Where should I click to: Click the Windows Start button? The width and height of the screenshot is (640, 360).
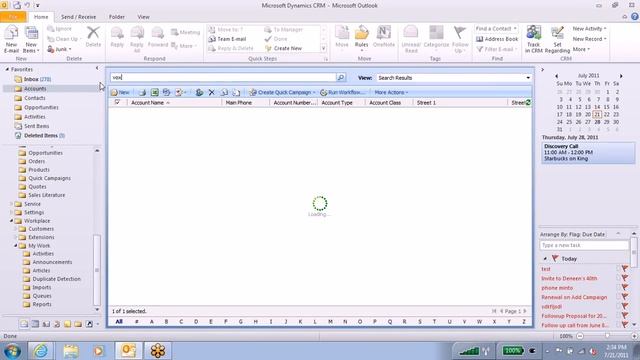coord(12,351)
